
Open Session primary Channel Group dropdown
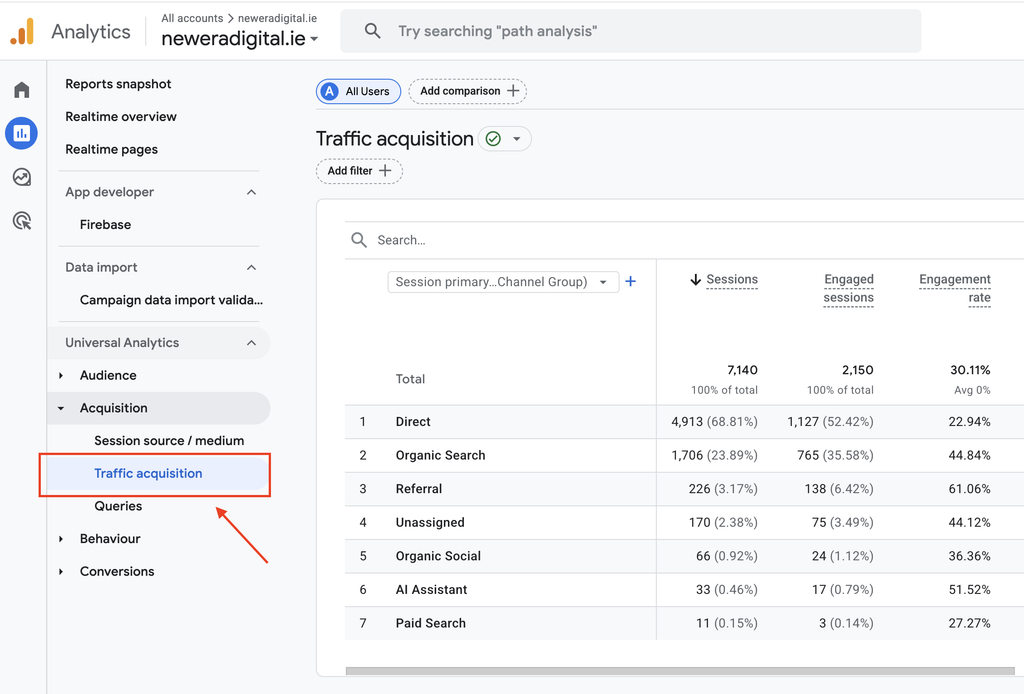click(503, 282)
